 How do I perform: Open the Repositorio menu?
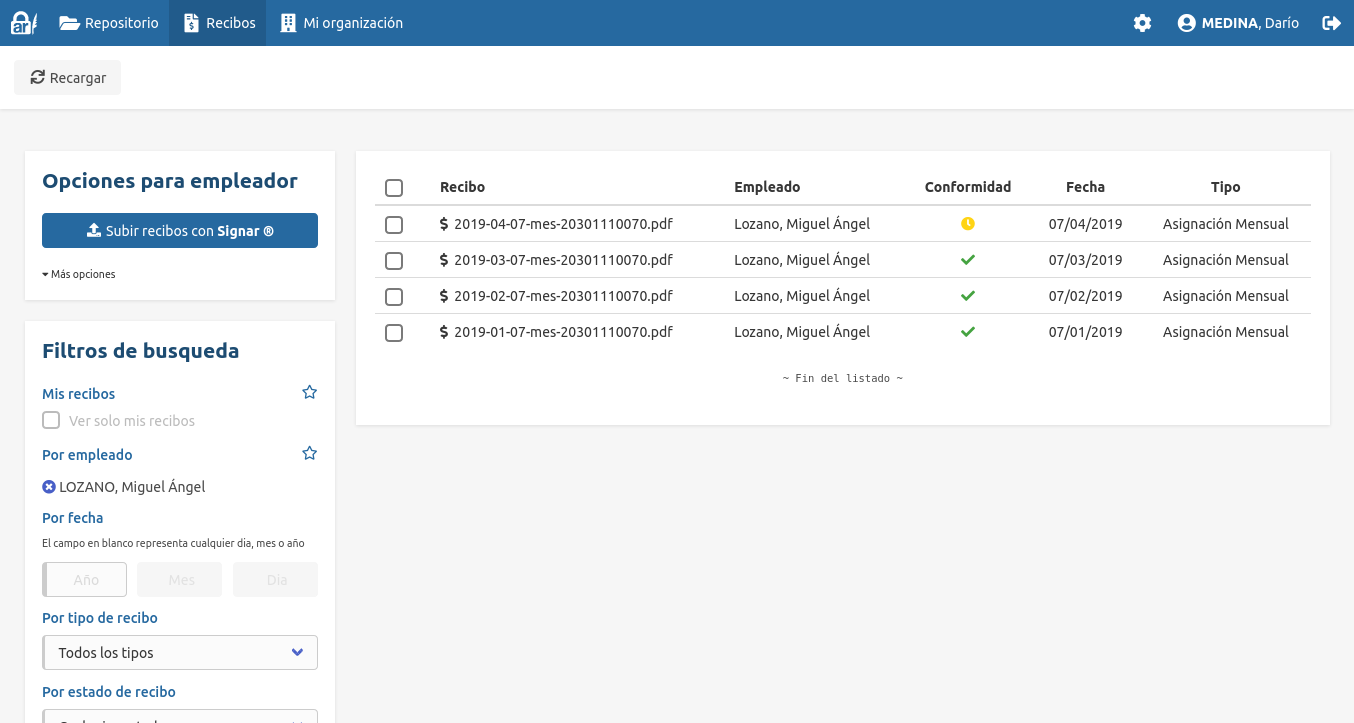[109, 23]
